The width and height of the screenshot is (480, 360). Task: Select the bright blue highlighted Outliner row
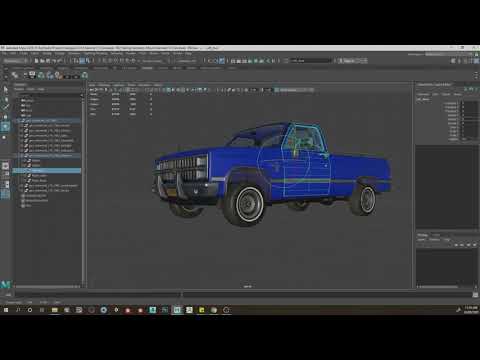(x=47, y=171)
